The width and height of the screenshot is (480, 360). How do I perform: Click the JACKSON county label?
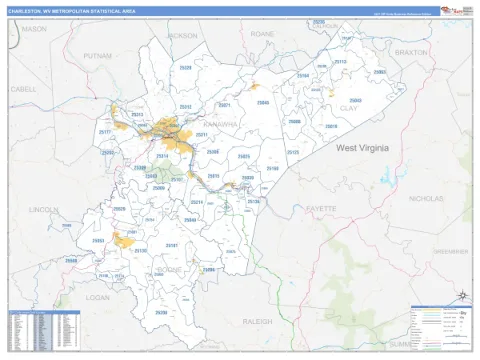(x=182, y=36)
